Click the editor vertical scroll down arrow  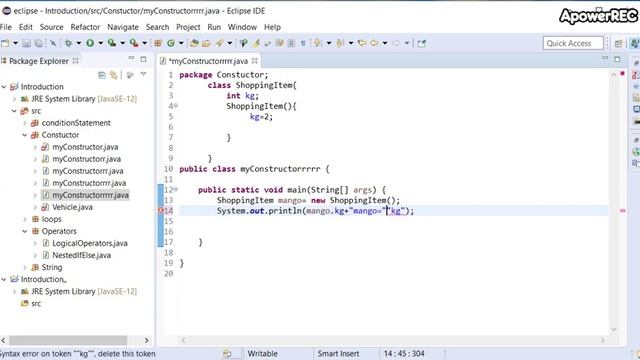pyautogui.click(x=613, y=329)
